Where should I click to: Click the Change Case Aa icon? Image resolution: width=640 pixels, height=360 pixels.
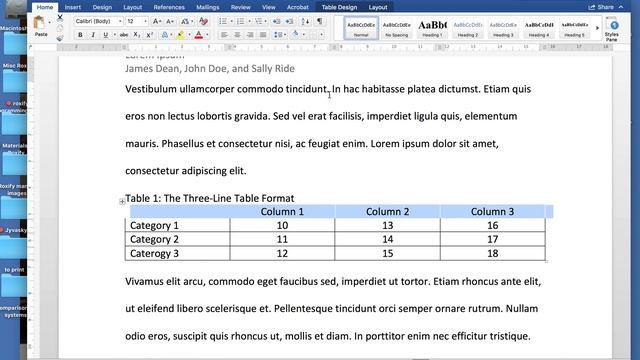tap(185, 21)
